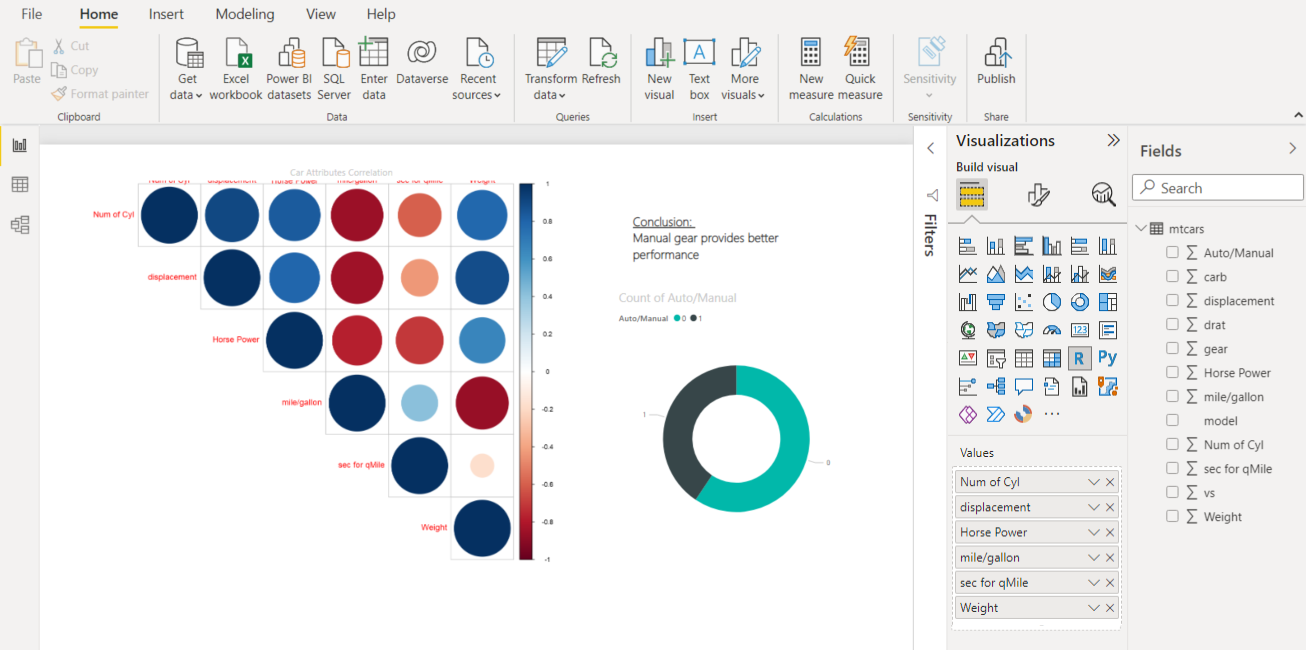Open the Help tab
This screenshot has height=650, width=1306.
381,14
